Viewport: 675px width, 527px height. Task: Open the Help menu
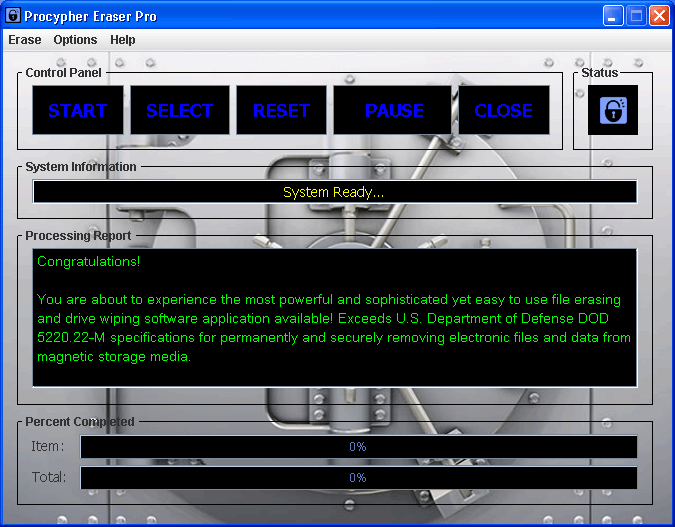123,40
